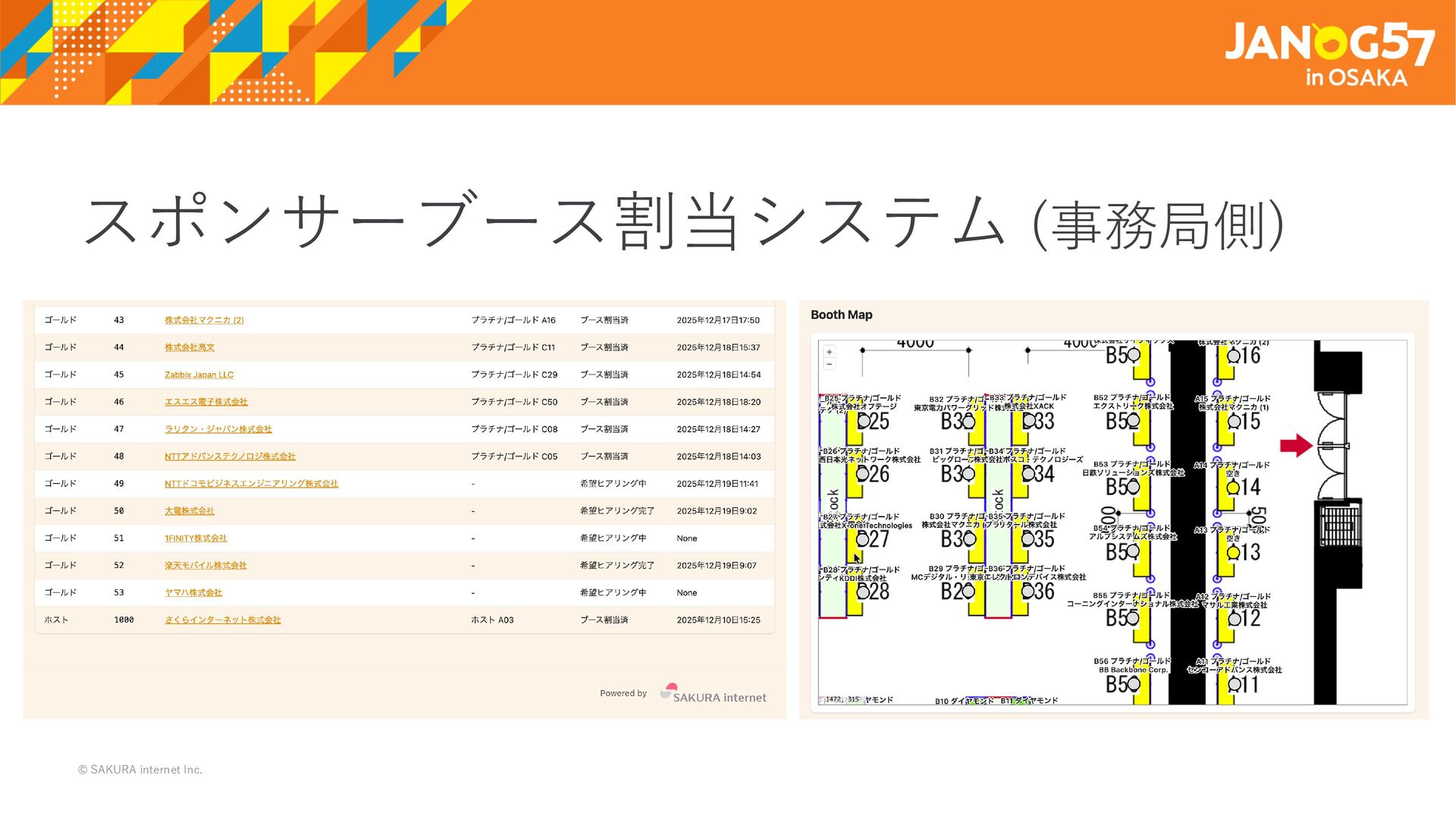Viewport: 1456px width, 819px height.
Task: Click the yellow marker on booth A14
Action: tap(1233, 488)
